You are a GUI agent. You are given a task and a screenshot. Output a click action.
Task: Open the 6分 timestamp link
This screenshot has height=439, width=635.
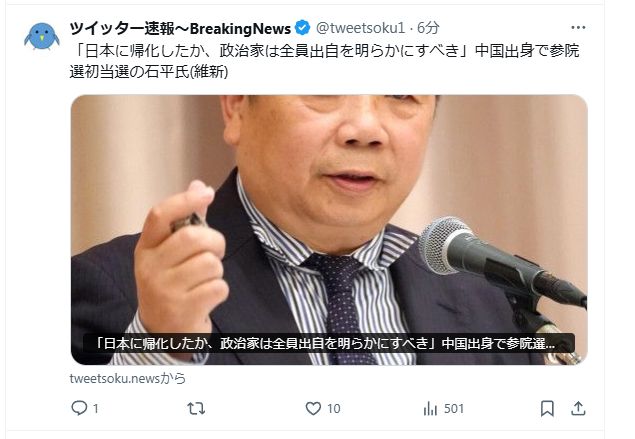(x=428, y=28)
